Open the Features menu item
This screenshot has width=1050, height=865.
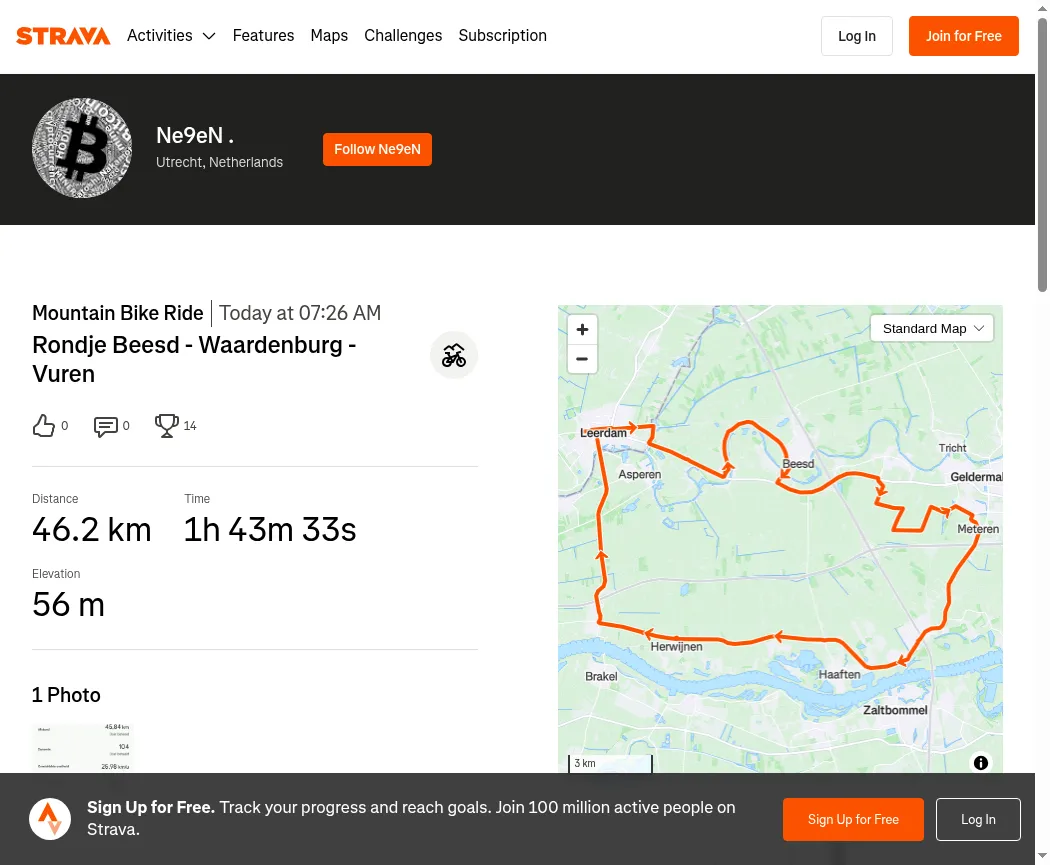tap(263, 35)
